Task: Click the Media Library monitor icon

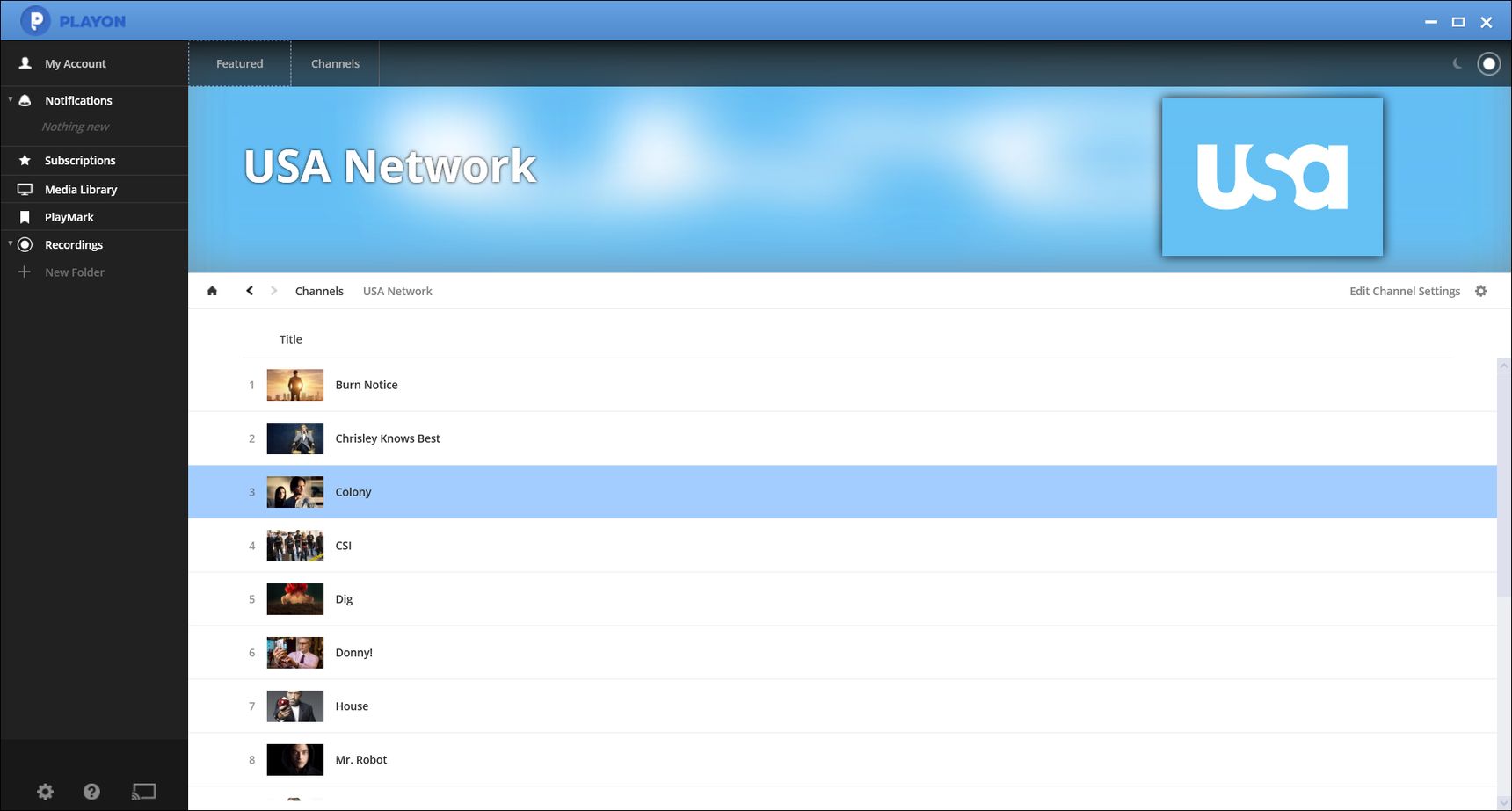Action: (x=25, y=189)
